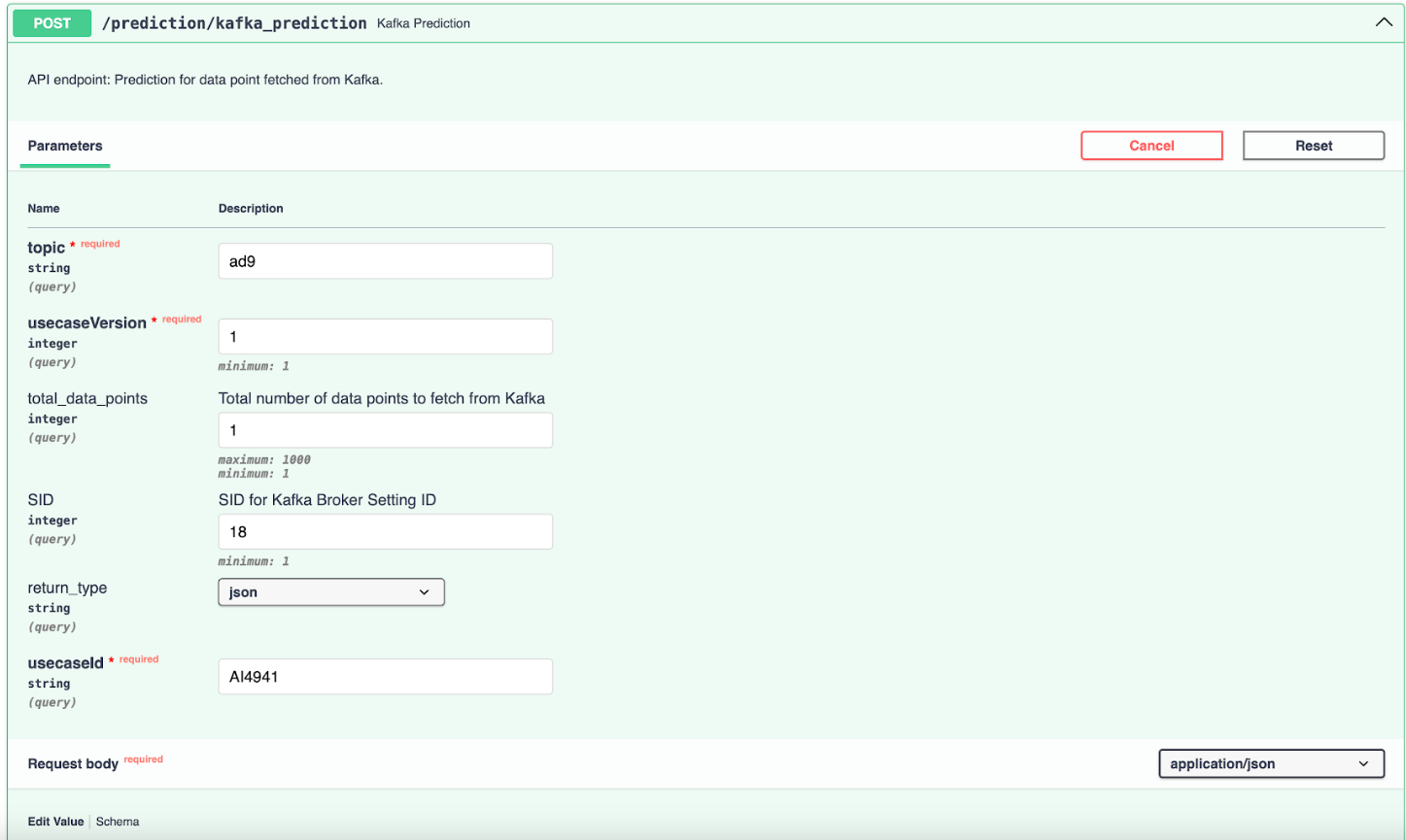The image size is (1406, 840).
Task: Click the SID input showing 18
Action: coord(385,531)
